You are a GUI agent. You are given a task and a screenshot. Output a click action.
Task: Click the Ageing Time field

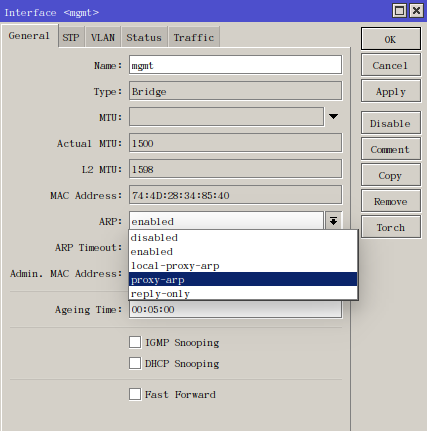(235, 309)
